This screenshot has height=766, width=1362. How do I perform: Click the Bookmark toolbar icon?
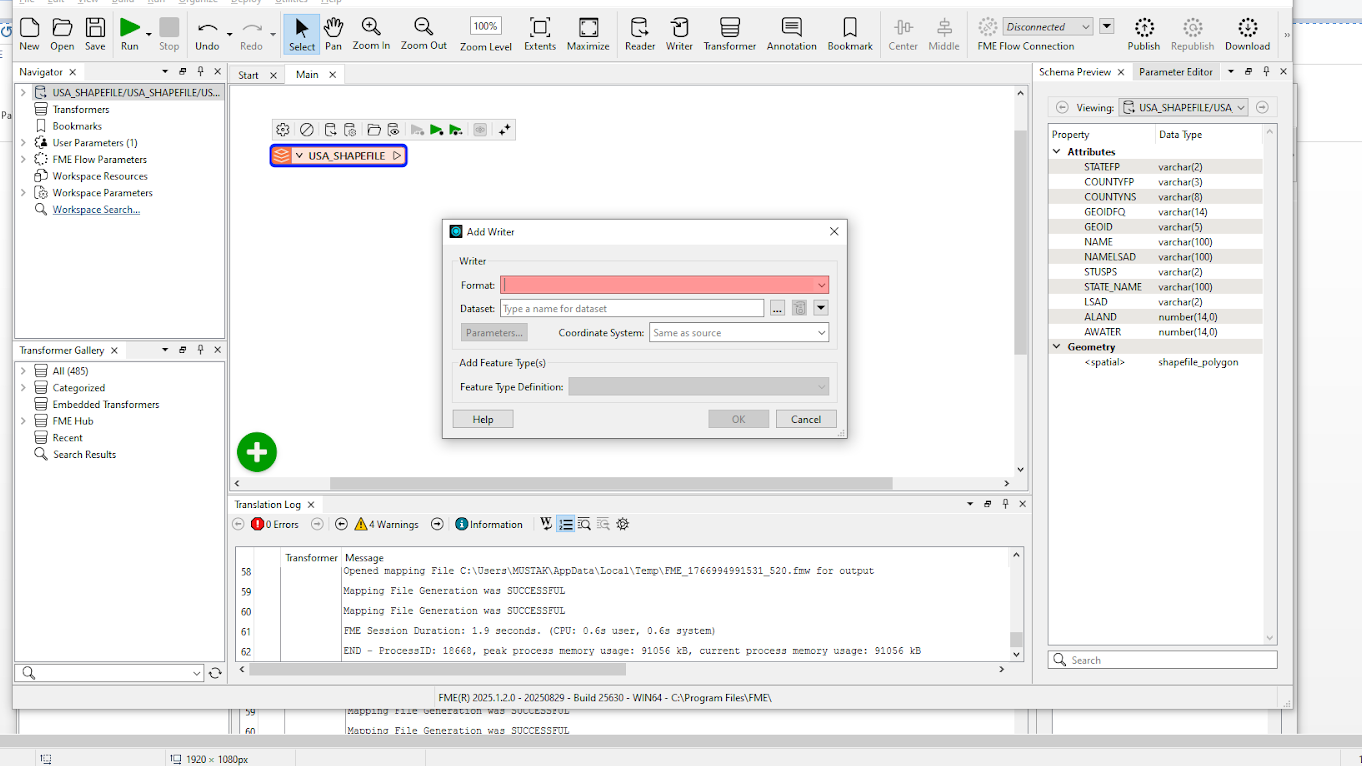pyautogui.click(x=850, y=33)
